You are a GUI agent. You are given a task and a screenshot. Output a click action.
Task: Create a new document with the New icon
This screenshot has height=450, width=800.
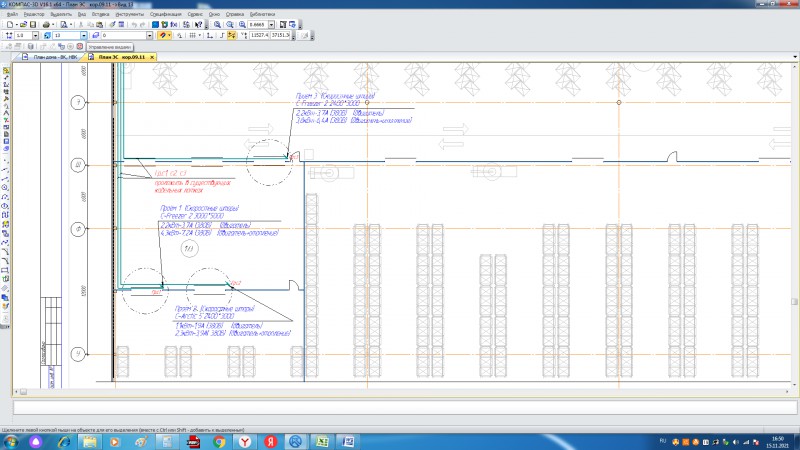tap(10, 24)
